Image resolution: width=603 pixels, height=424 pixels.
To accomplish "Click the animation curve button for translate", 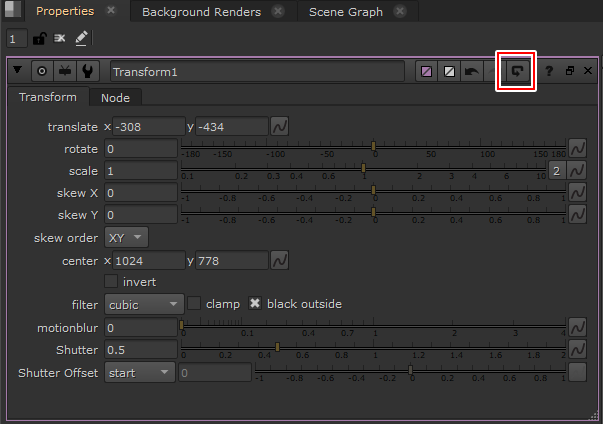I will tap(280, 127).
